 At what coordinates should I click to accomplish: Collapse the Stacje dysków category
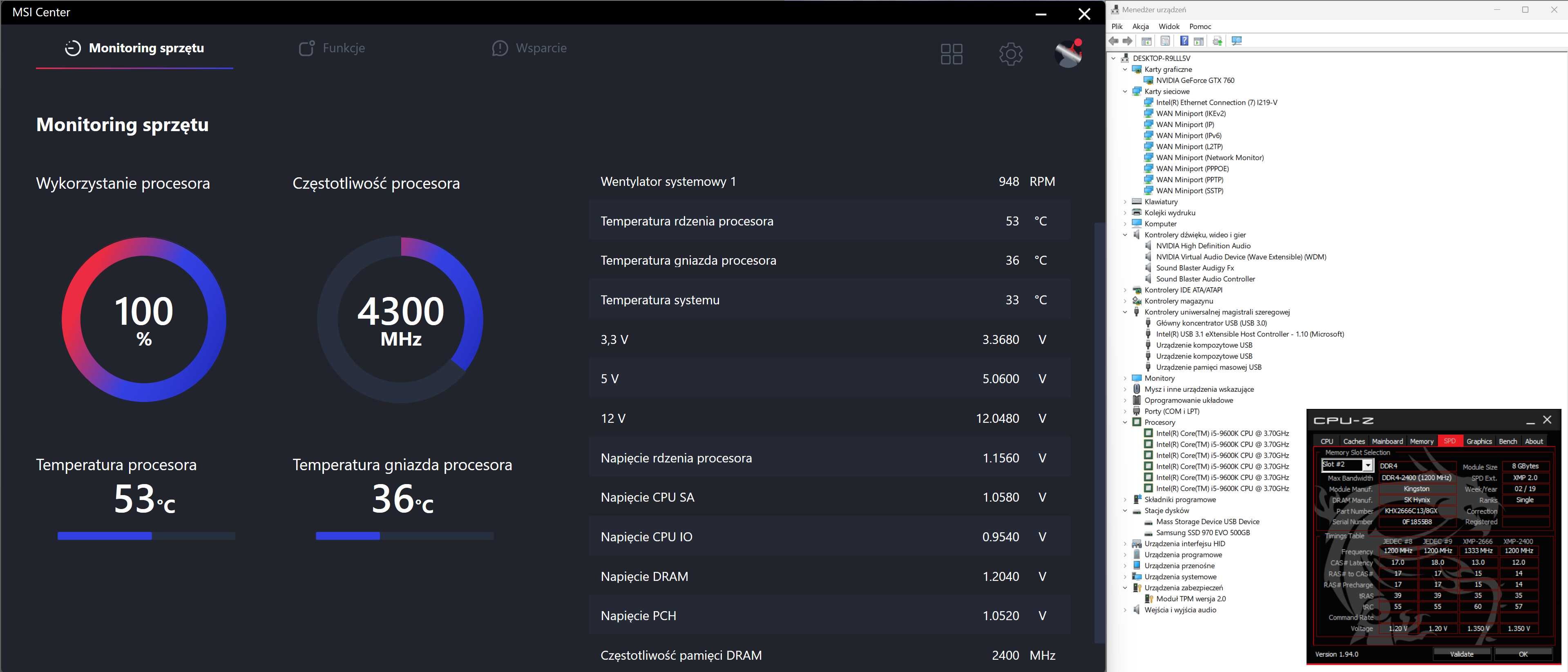[1125, 511]
